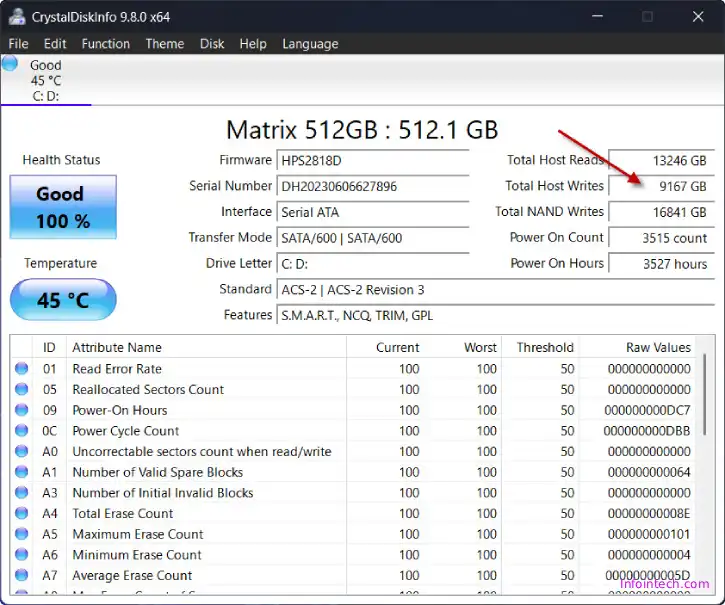Click raw value 000000000004
The width and height of the screenshot is (725, 605).
tap(649, 555)
